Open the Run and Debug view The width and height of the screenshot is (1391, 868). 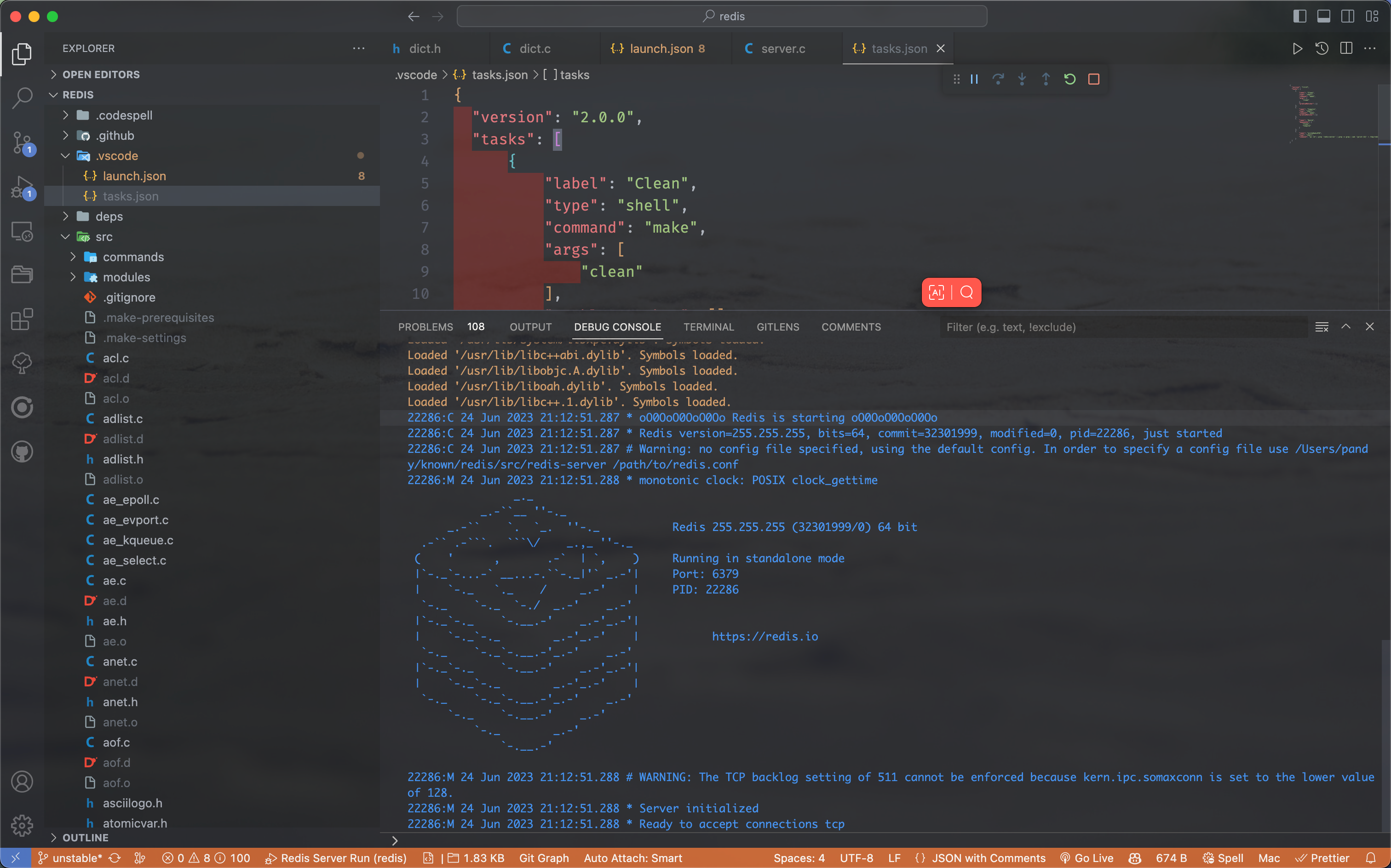(x=22, y=187)
